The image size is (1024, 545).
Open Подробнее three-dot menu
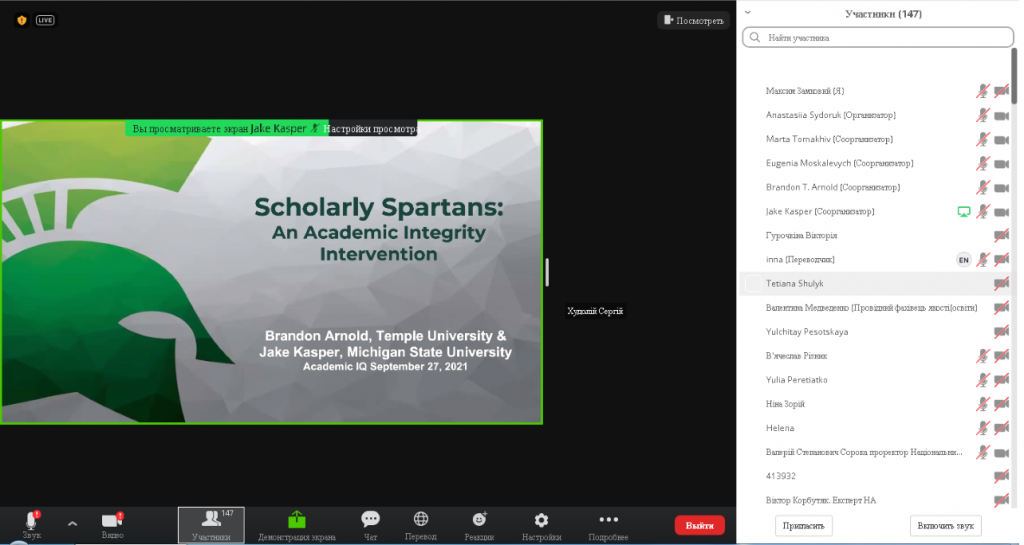[x=608, y=525]
